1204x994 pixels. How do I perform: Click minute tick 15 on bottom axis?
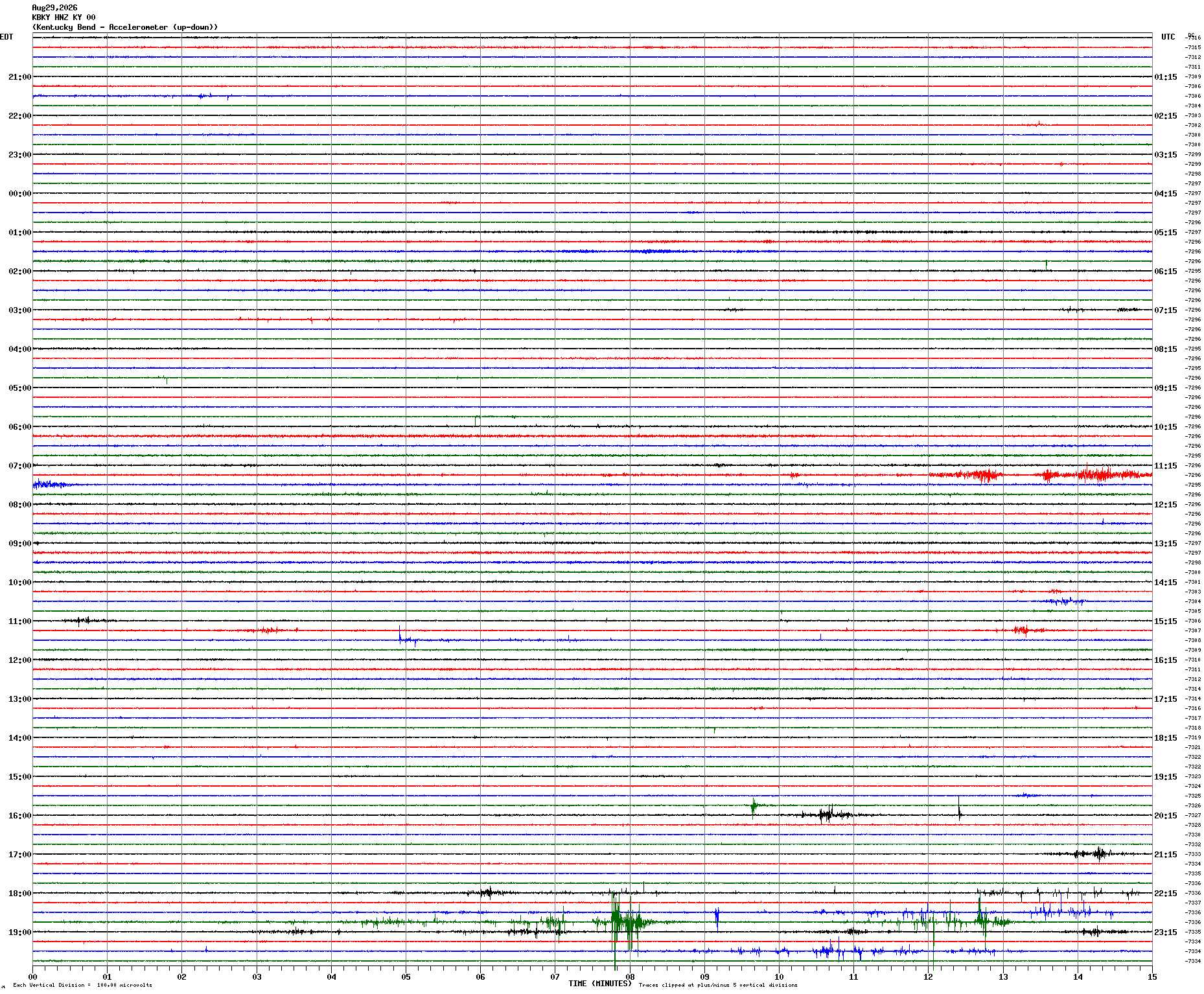tap(1152, 977)
